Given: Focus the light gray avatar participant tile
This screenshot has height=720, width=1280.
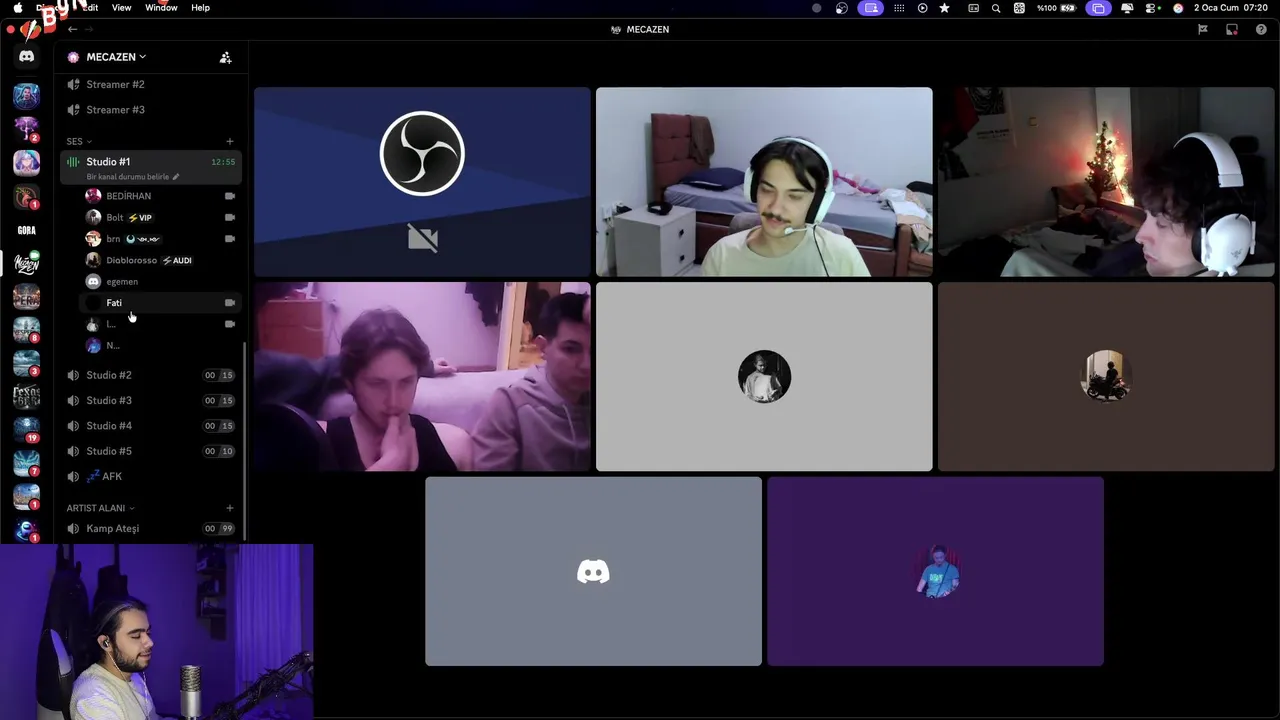Looking at the screenshot, I should tap(764, 376).
